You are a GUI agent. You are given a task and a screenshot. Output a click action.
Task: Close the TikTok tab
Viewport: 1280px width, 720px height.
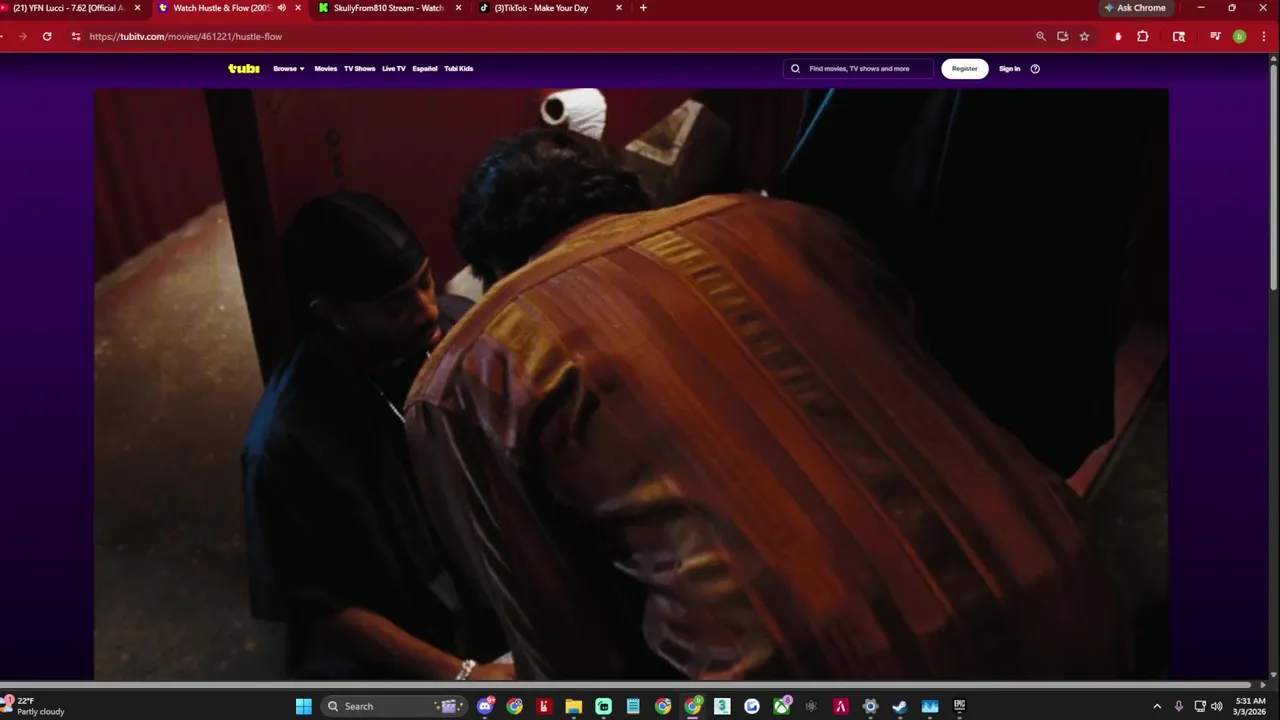[x=619, y=8]
